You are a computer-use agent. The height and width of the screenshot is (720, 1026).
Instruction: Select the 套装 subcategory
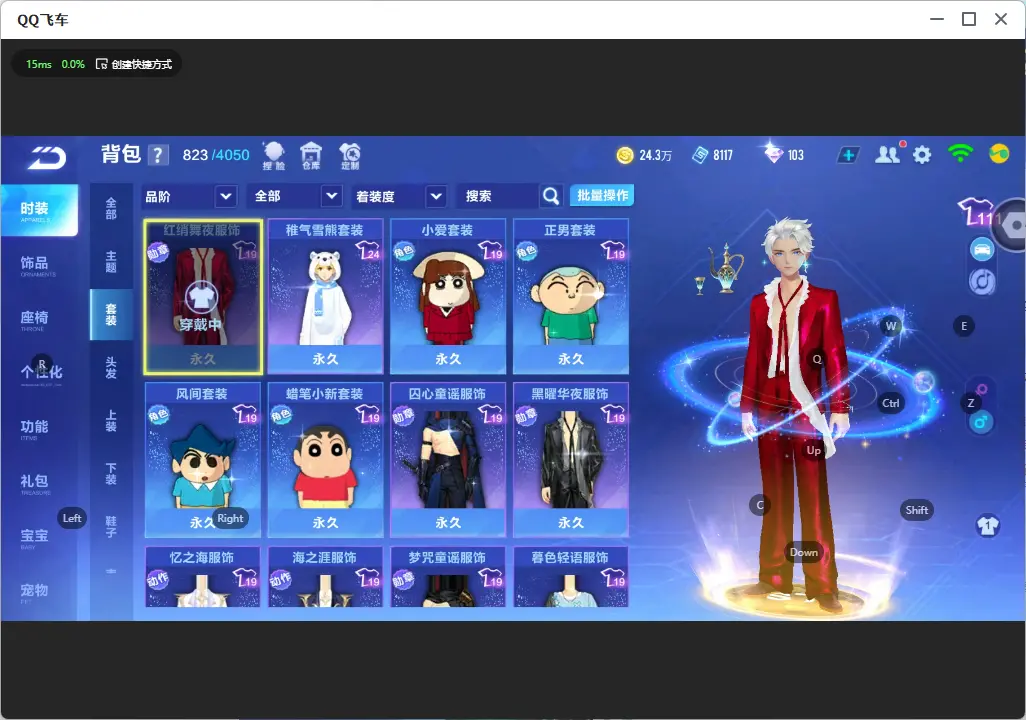click(111, 315)
